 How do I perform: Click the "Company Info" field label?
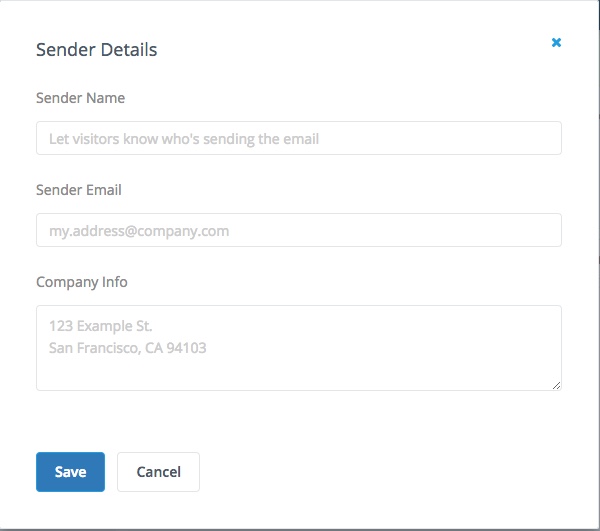click(x=82, y=282)
